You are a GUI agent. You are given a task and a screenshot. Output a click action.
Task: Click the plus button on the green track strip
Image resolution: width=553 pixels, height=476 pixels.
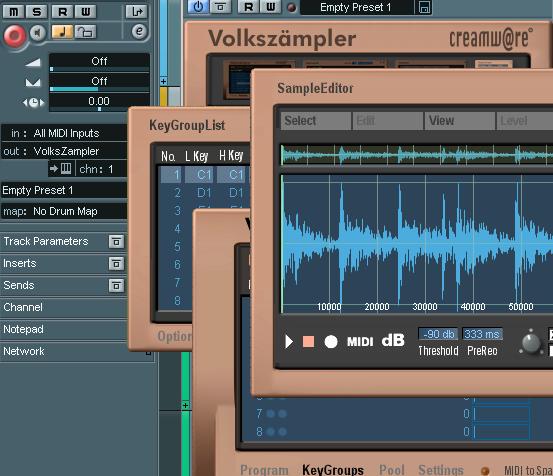point(186,405)
